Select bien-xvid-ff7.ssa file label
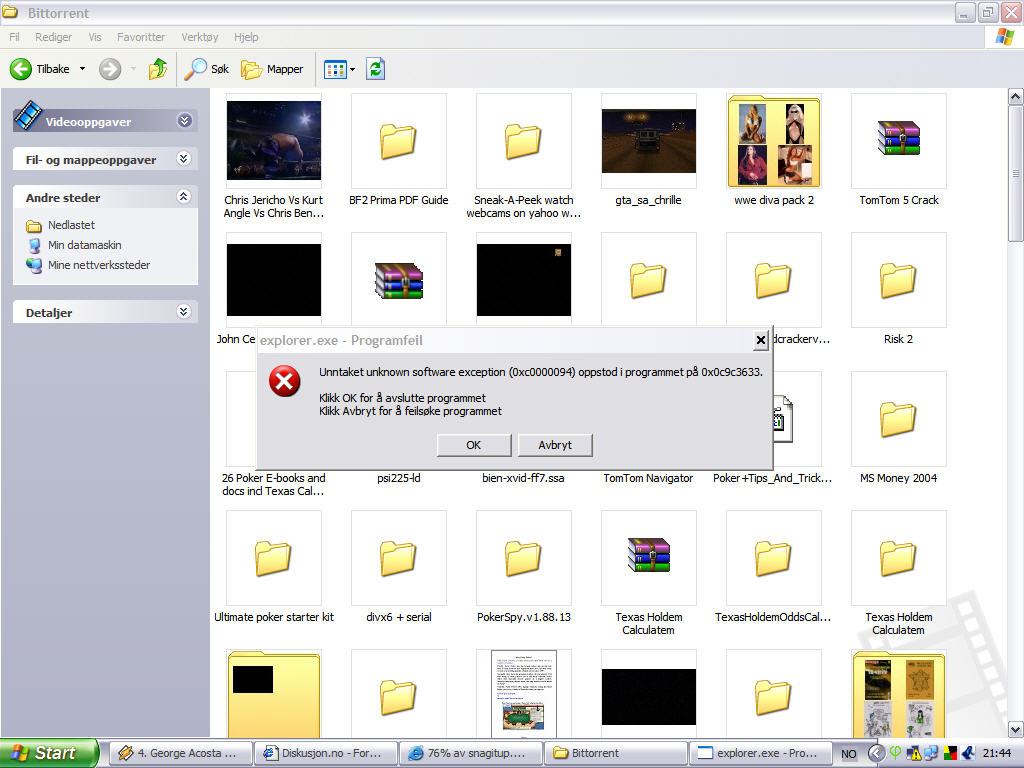Viewport: 1024px width, 768px height. (x=523, y=478)
